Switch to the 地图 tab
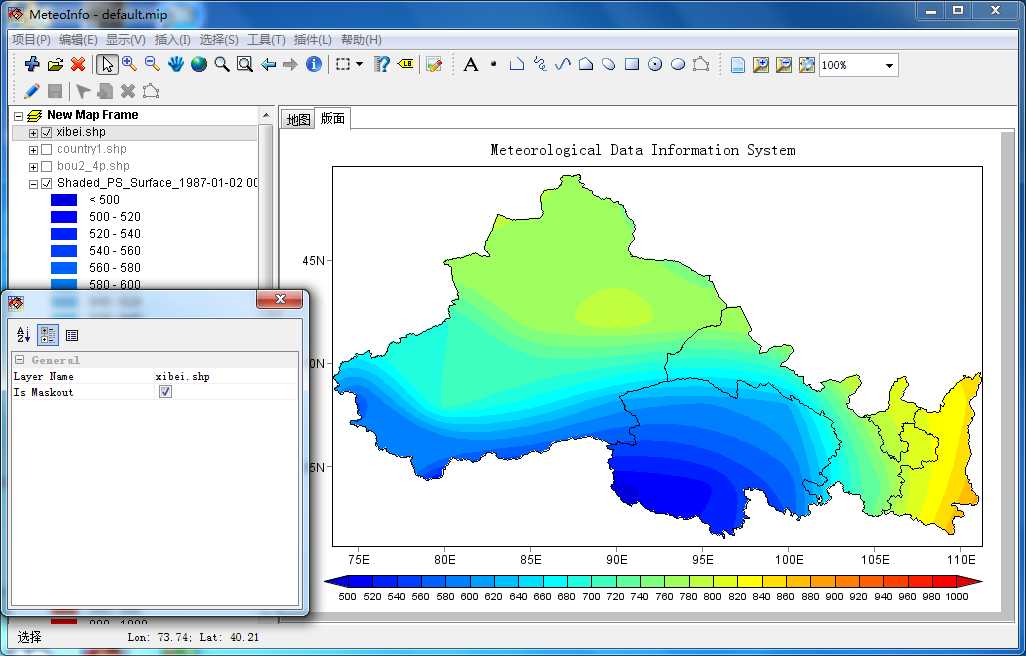 (297, 119)
